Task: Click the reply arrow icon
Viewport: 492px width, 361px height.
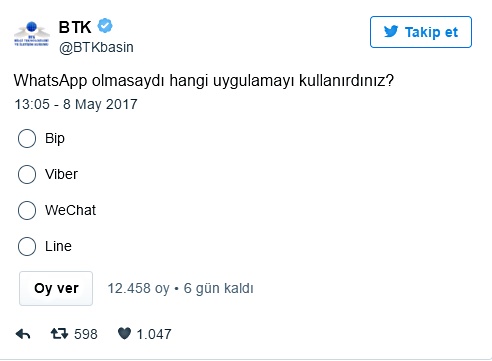Action: click(x=23, y=334)
